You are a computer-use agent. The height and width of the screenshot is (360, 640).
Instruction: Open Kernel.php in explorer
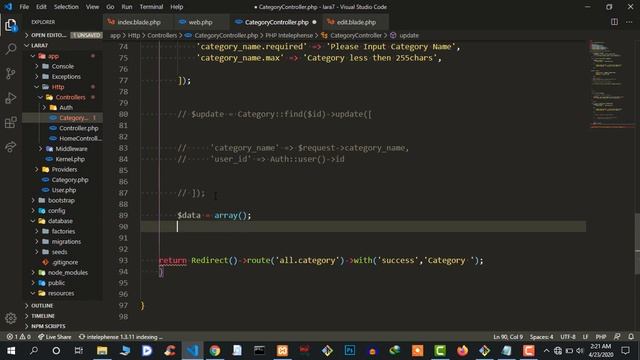click(70, 159)
